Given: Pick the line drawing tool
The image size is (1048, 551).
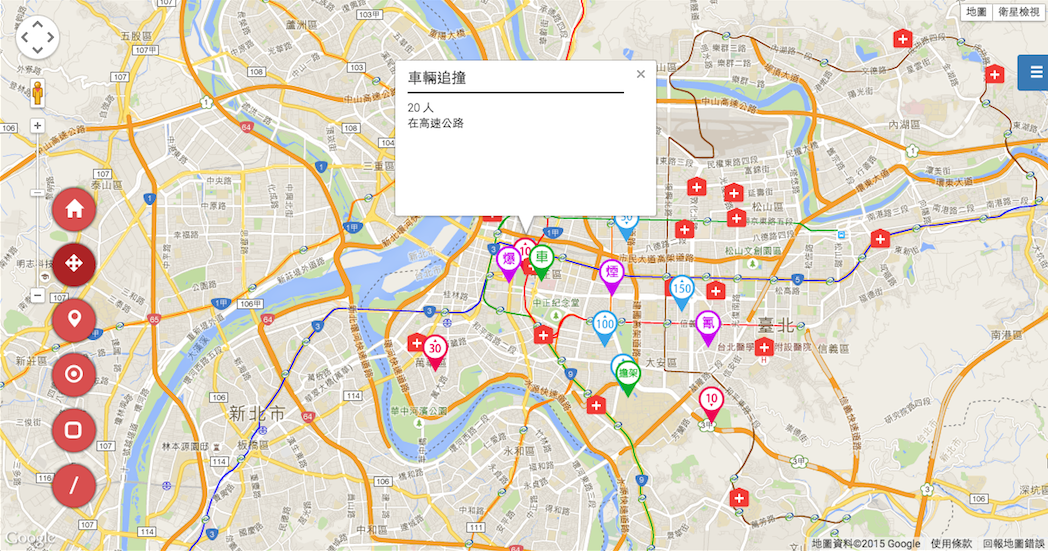Looking at the screenshot, I should (74, 485).
